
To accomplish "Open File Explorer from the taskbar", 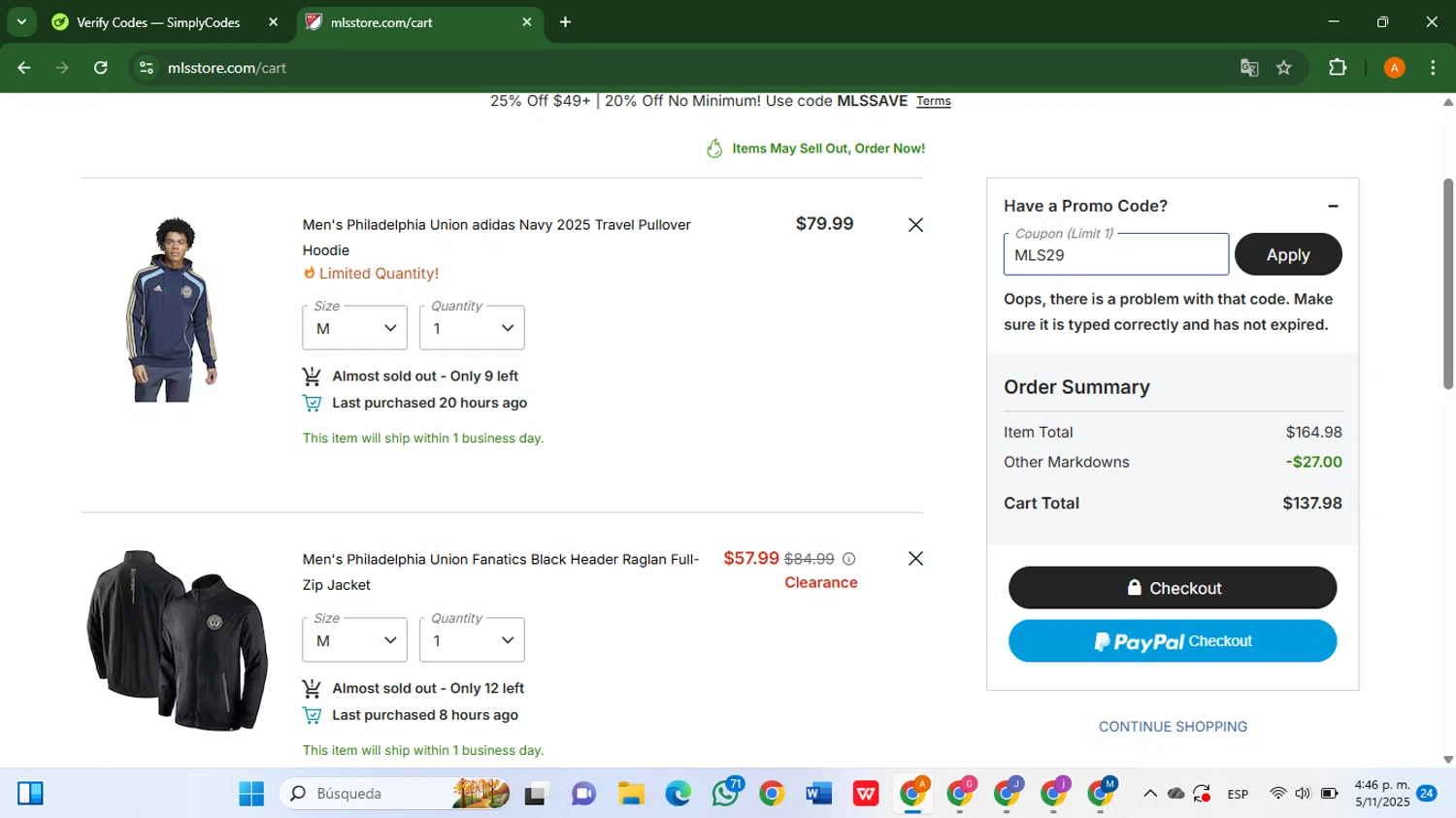I will [631, 794].
